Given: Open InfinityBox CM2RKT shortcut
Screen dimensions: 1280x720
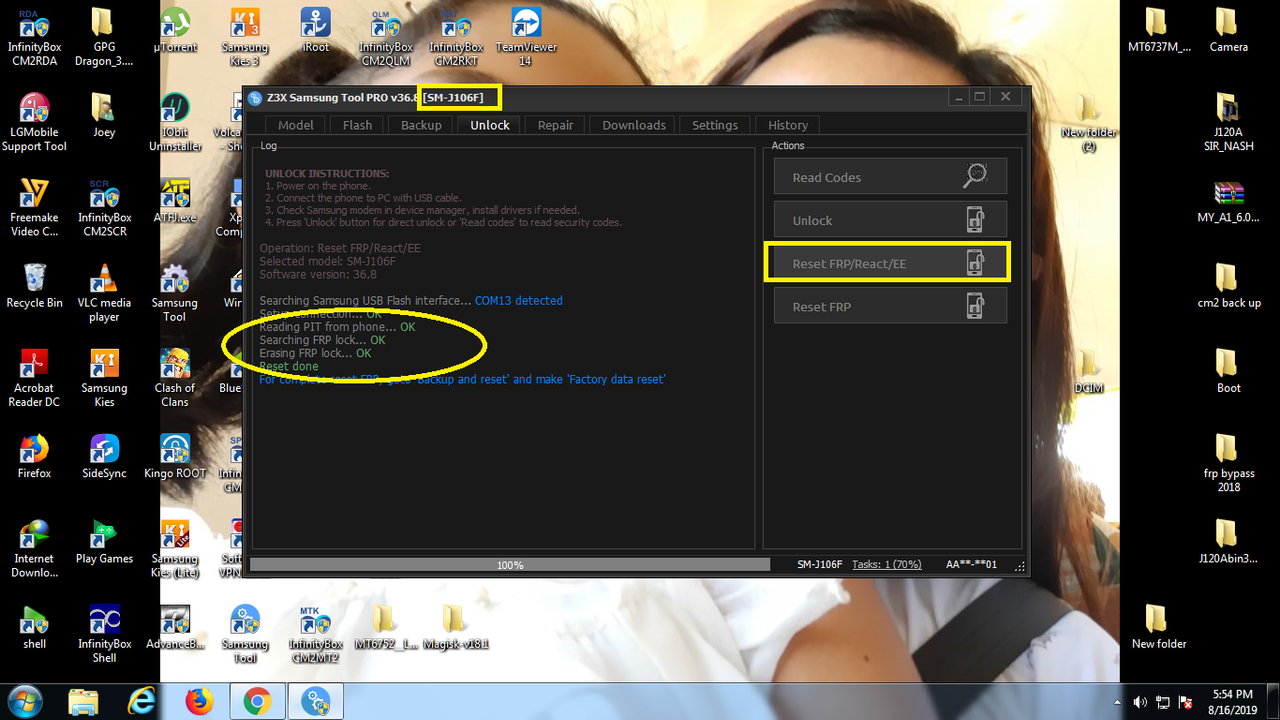Looking at the screenshot, I should (456, 38).
